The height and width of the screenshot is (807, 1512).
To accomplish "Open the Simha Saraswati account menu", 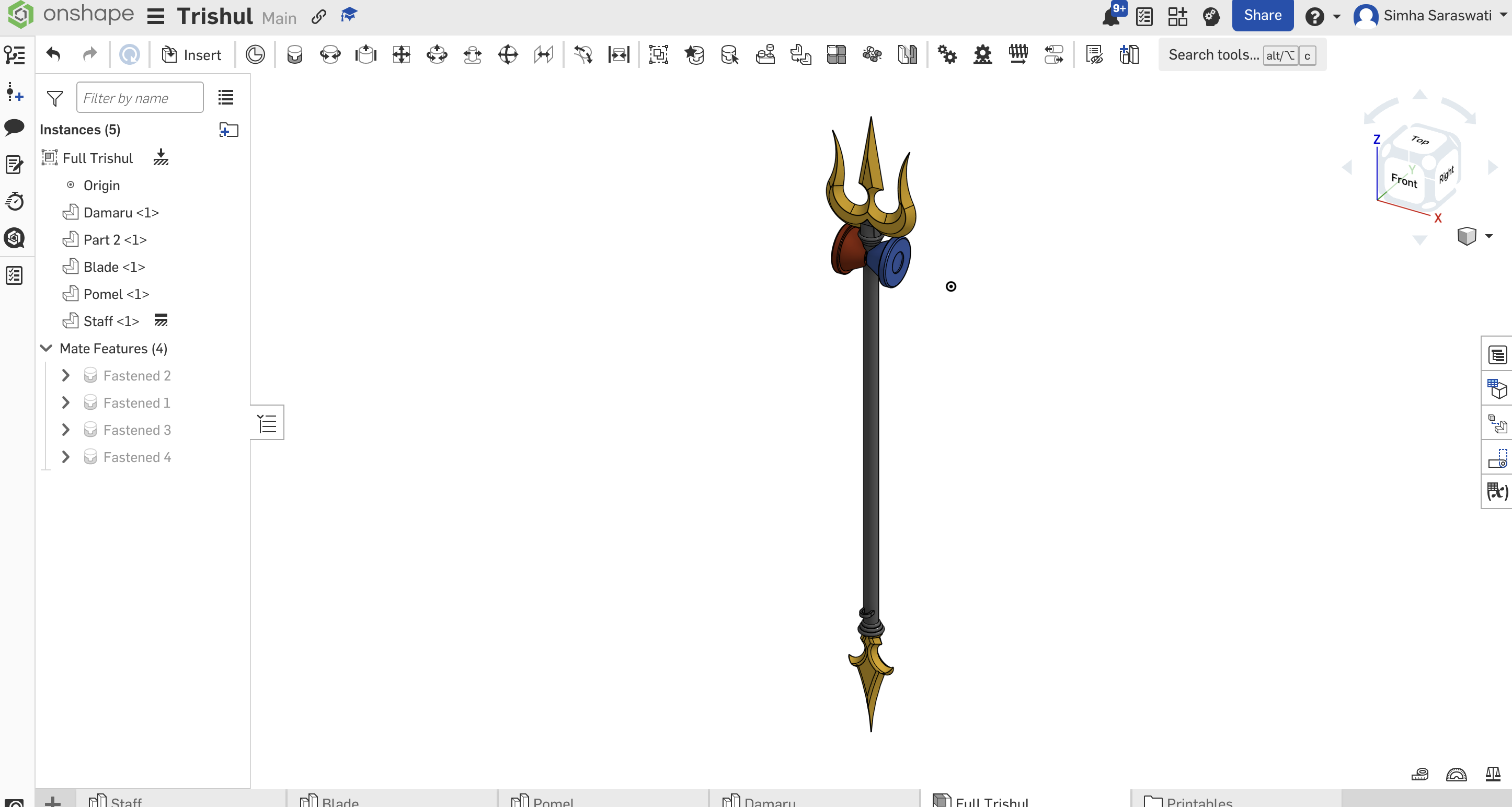I will click(1430, 16).
